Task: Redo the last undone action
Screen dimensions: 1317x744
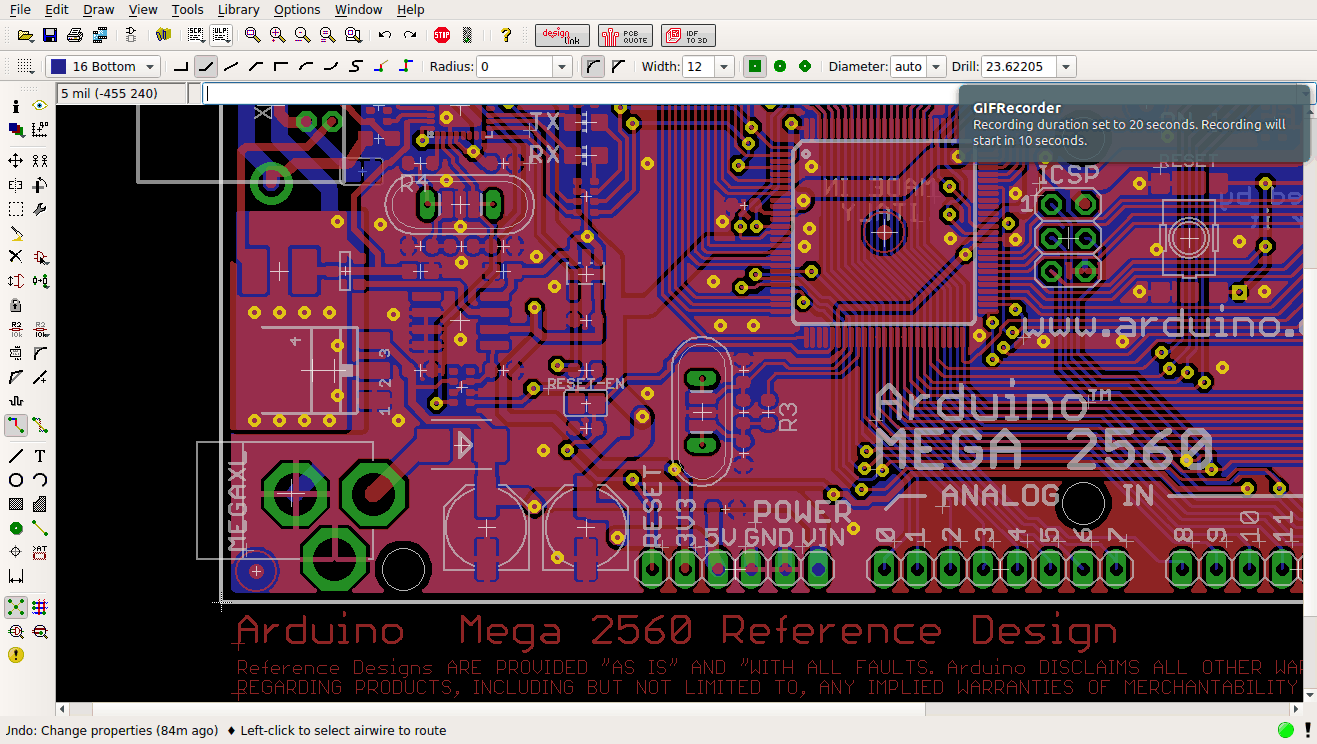Action: (410, 35)
